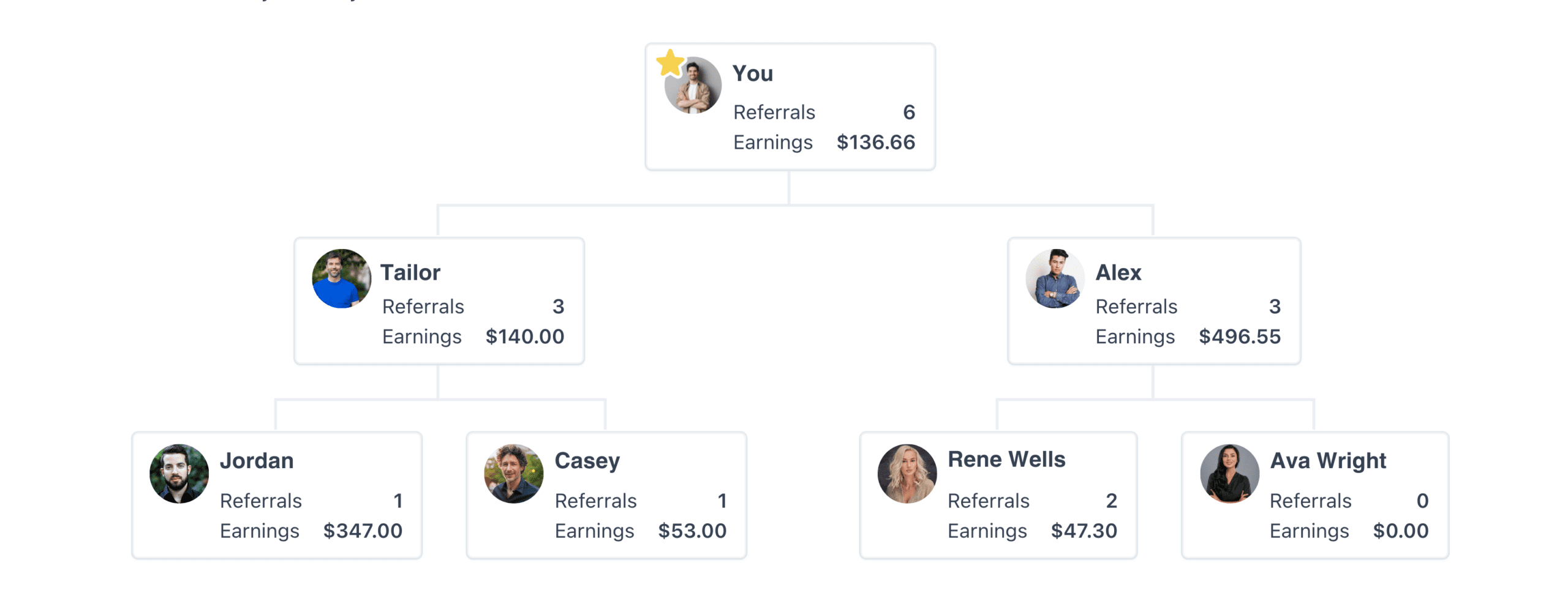Select the Jordan name heading
Screen dimensions: 1568x612
257,460
